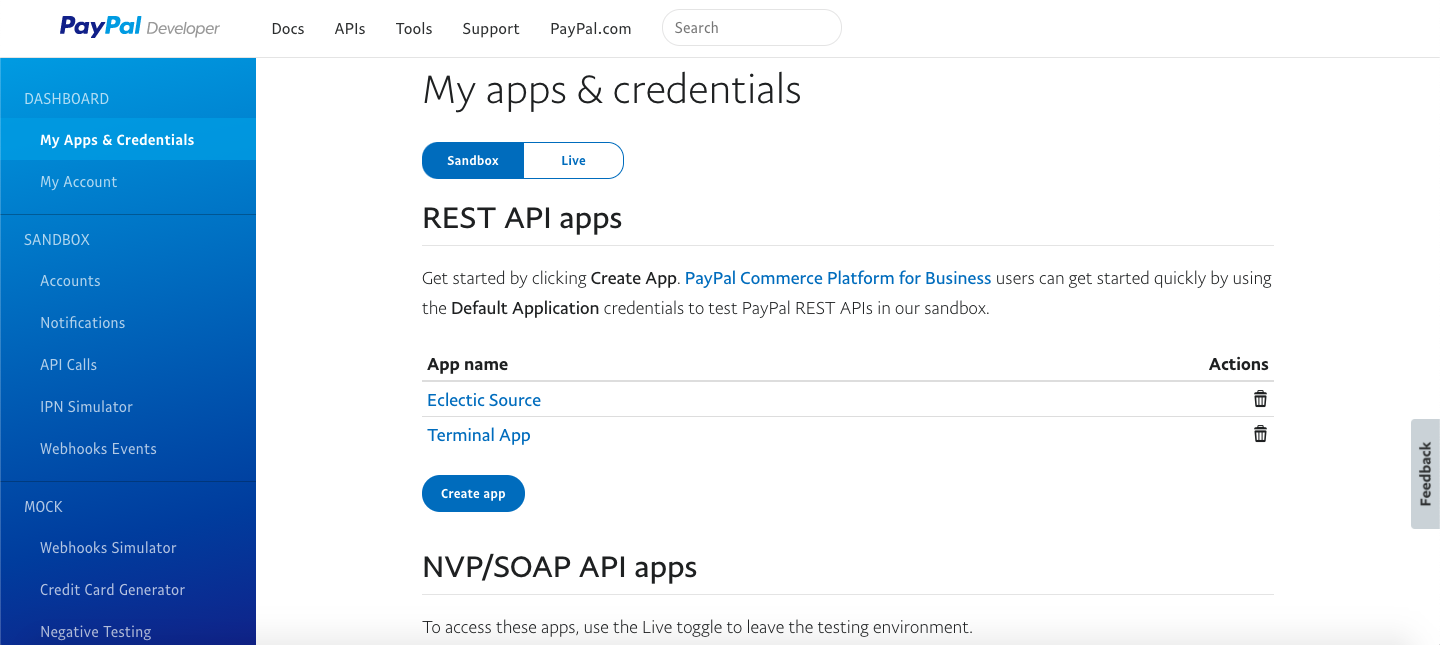Select My Apps & Credentials in sidebar
The width and height of the screenshot is (1440, 645).
coord(128,140)
